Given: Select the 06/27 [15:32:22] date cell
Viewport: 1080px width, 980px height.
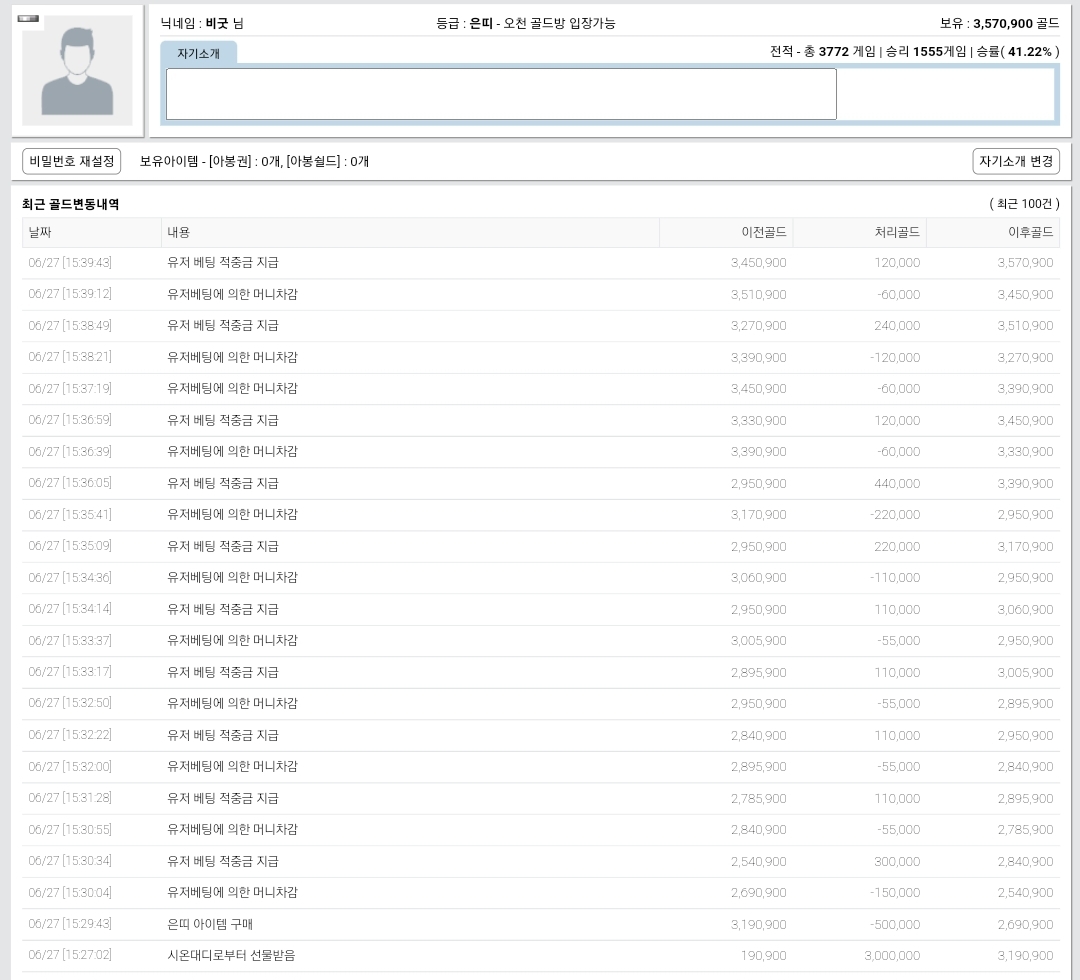Looking at the screenshot, I should point(70,735).
